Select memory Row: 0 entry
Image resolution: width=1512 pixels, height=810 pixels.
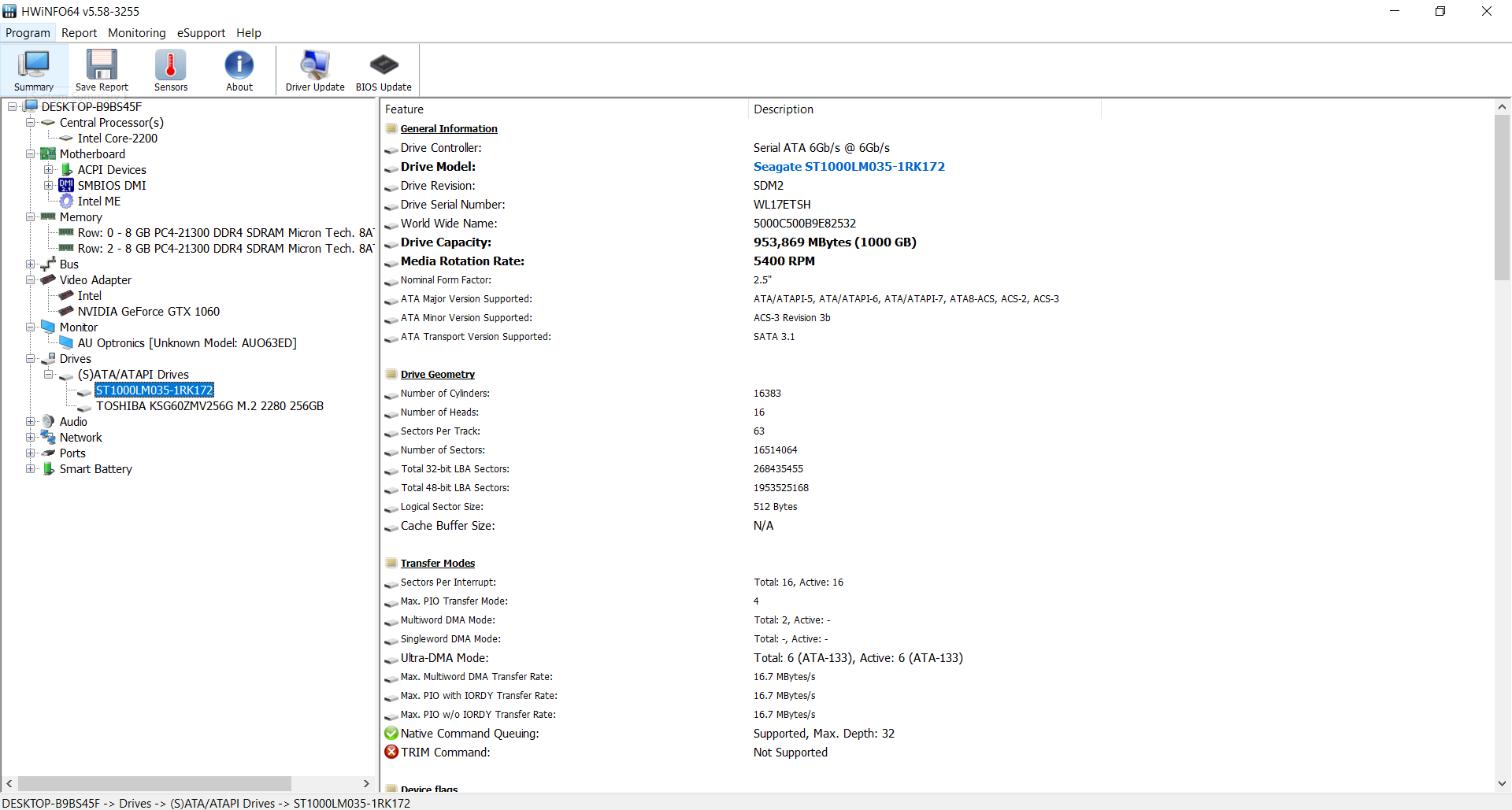[225, 232]
